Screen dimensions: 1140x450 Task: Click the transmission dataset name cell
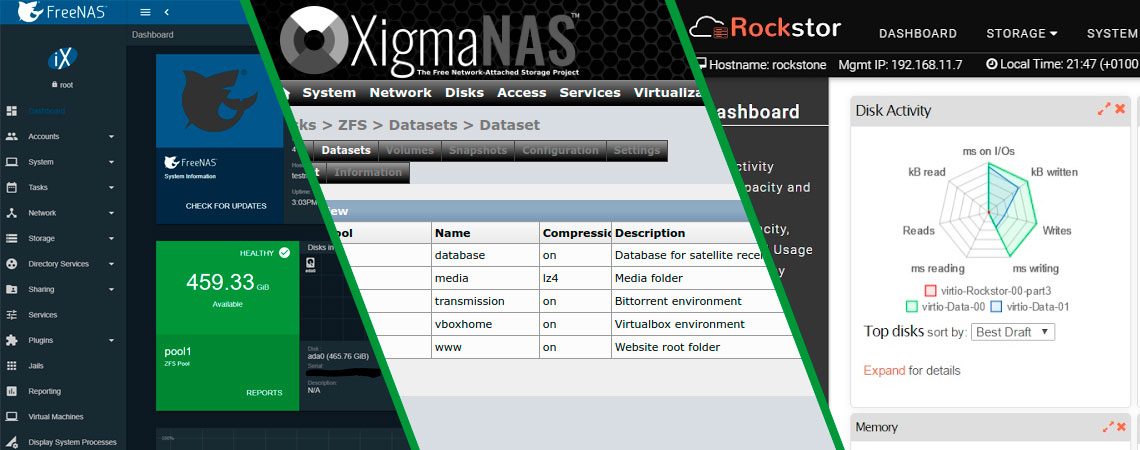(x=486, y=301)
